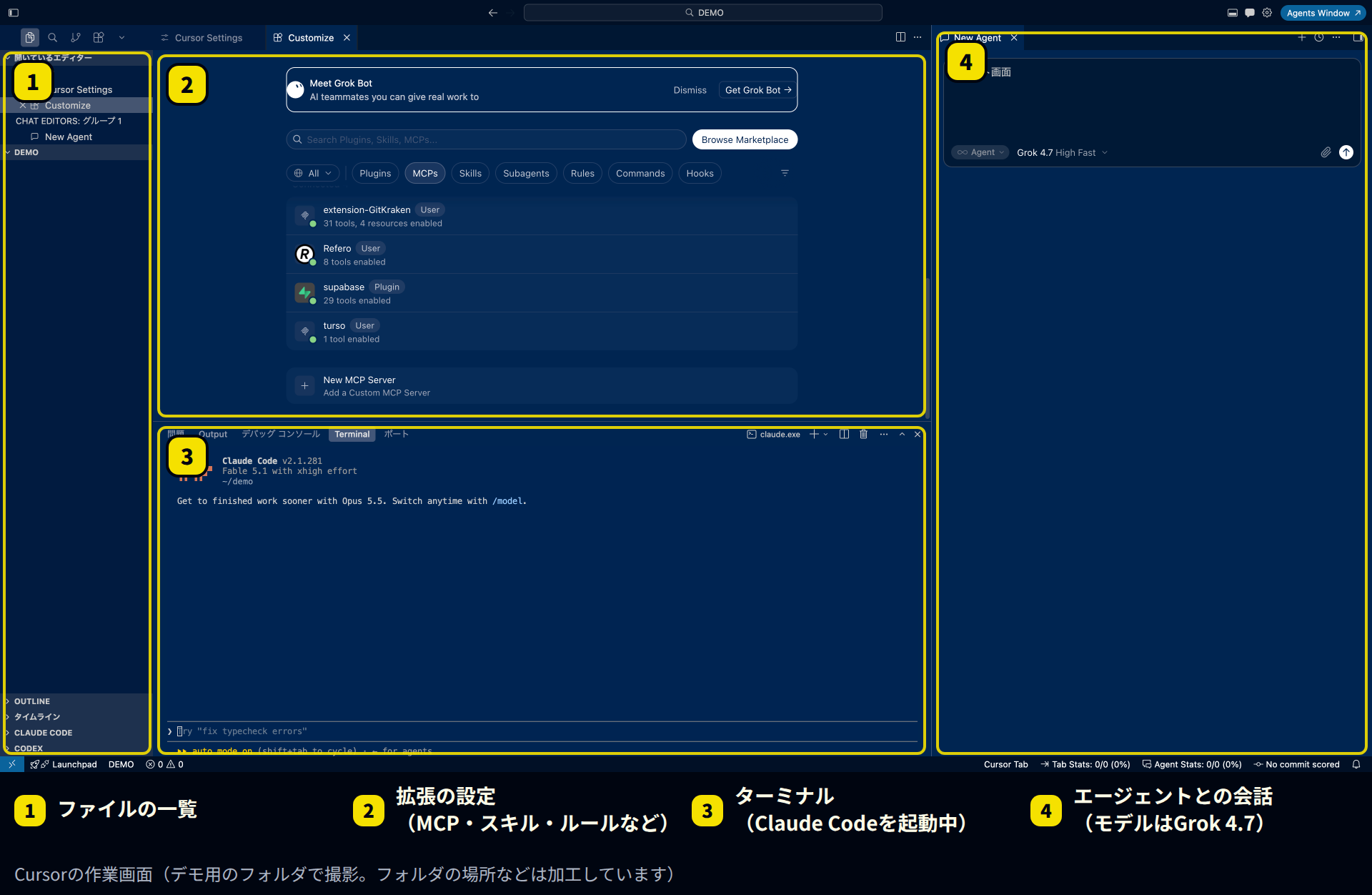This screenshot has height=895, width=1372.
Task: Open the terminal launch profile dropdown chevron
Action: [x=826, y=434]
